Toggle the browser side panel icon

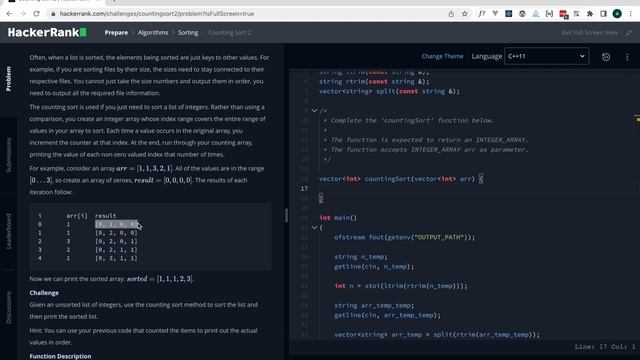pos(603,14)
